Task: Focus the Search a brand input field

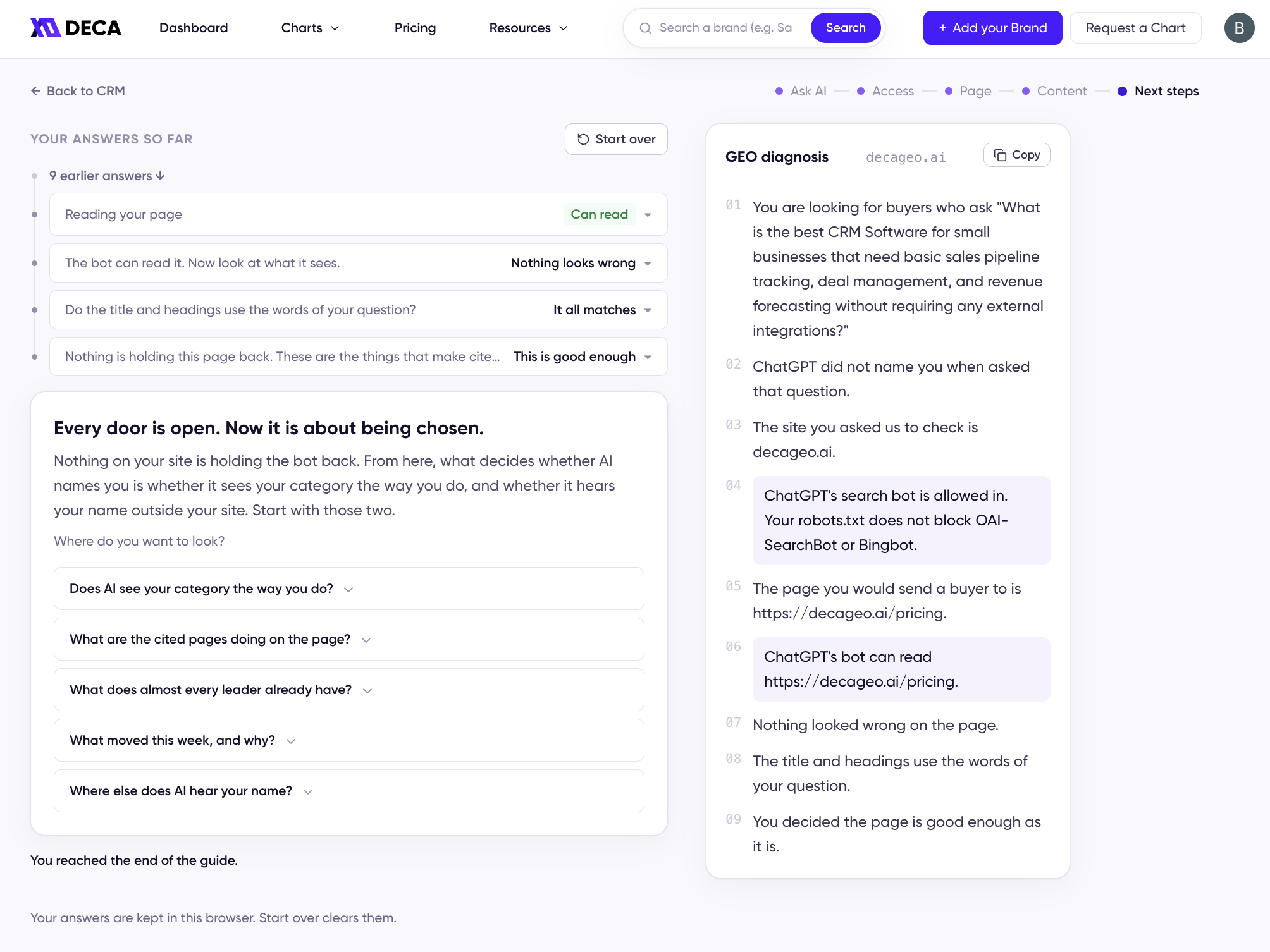Action: tap(726, 28)
